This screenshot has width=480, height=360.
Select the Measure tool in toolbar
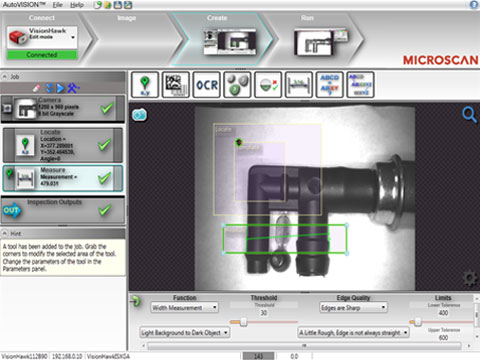[x=299, y=85]
